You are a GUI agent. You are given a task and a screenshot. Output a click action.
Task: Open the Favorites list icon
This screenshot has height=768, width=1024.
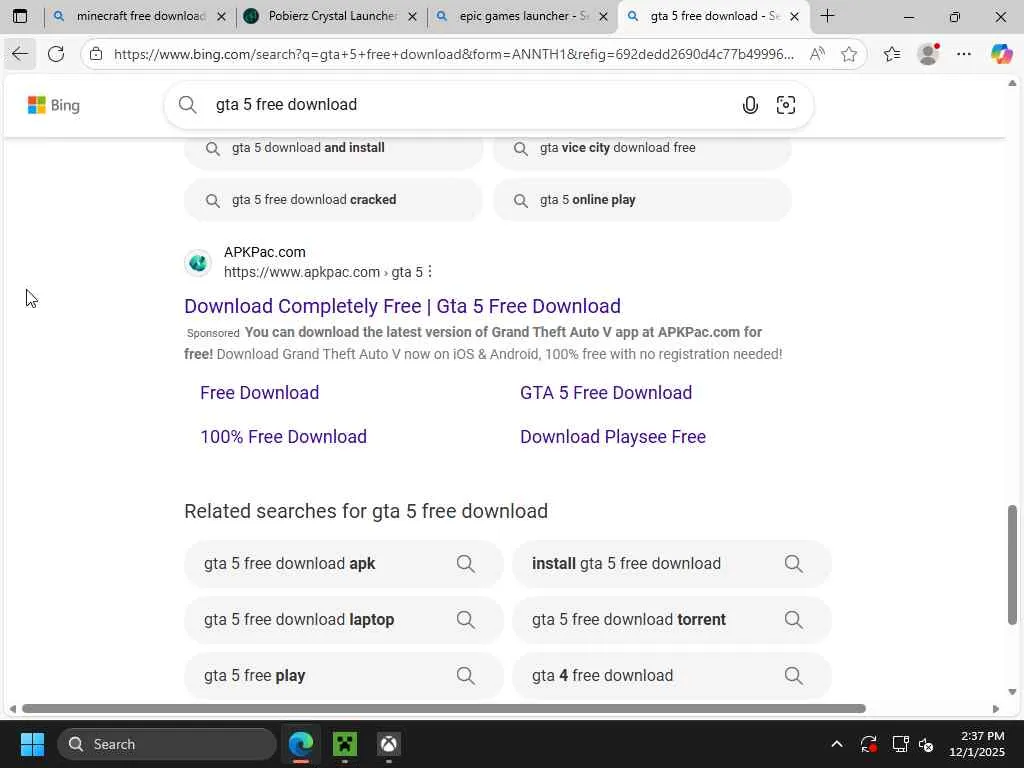[x=892, y=54]
